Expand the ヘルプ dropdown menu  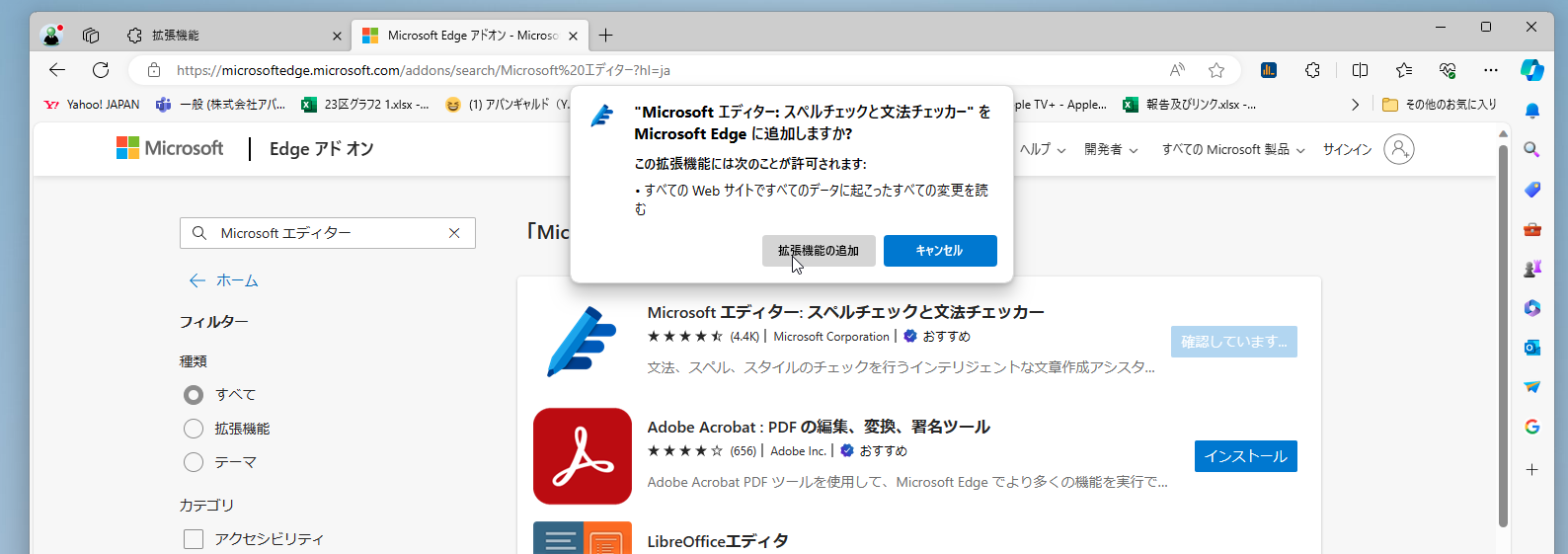(x=1043, y=150)
